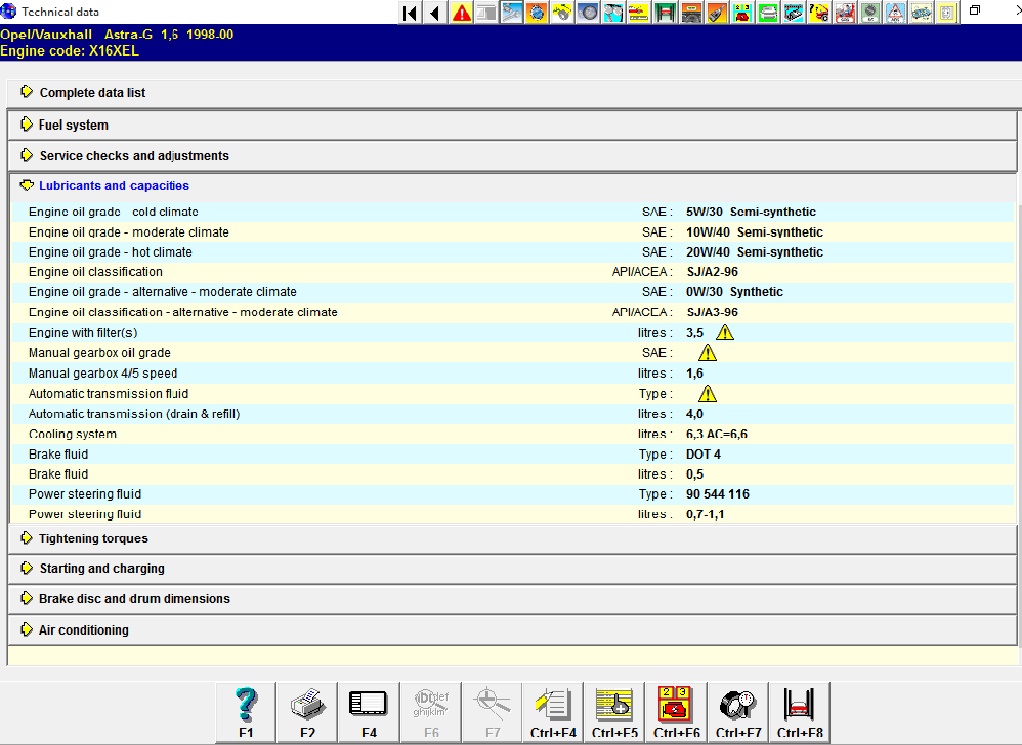1022x745 pixels.
Task: Click the Ctrl+F7 tyre and gauge button
Action: 739,712
